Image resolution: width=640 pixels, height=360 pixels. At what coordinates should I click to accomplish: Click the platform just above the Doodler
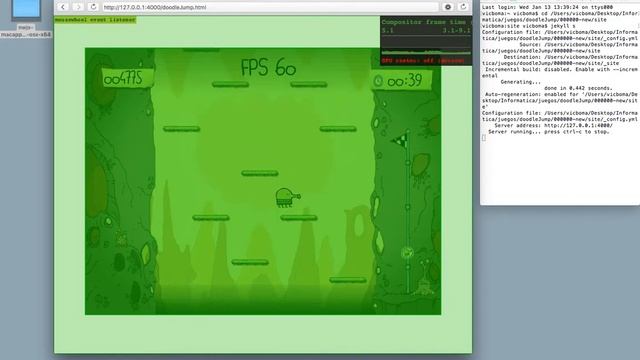pos(260,173)
